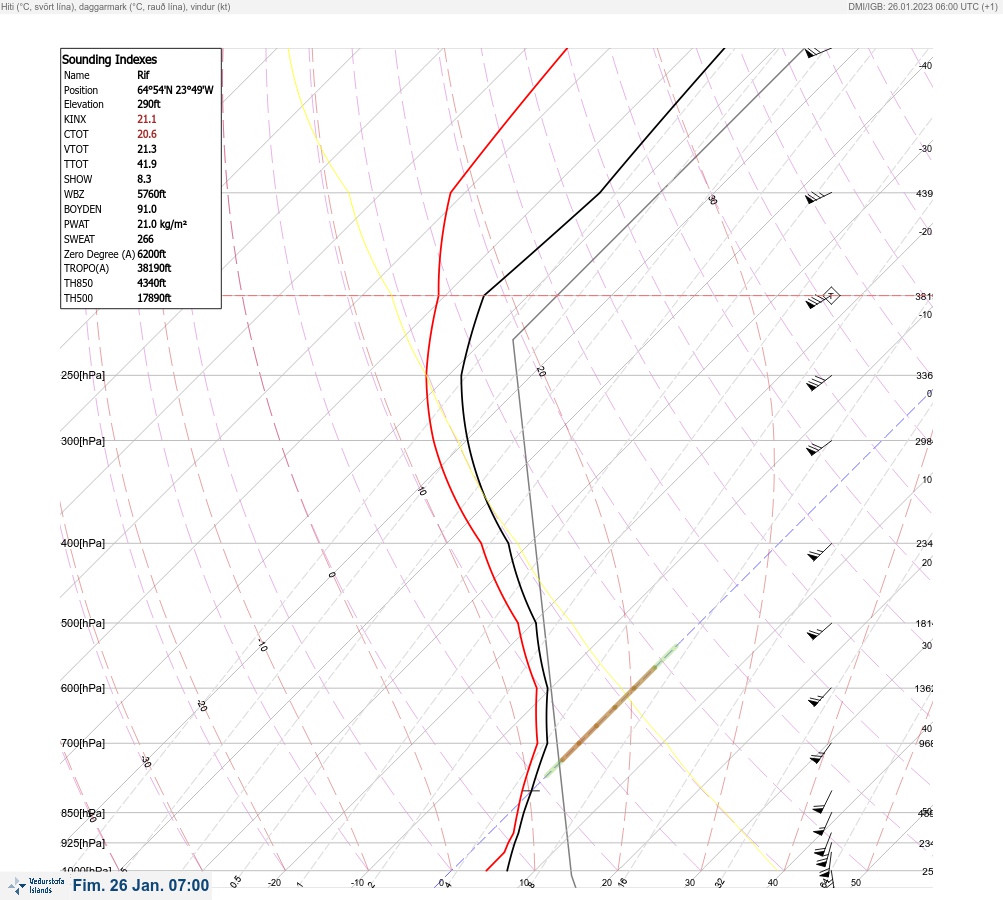Viewport: 1003px width, 900px height.
Task: Click the TTOT value 41.9
Action: point(146,164)
